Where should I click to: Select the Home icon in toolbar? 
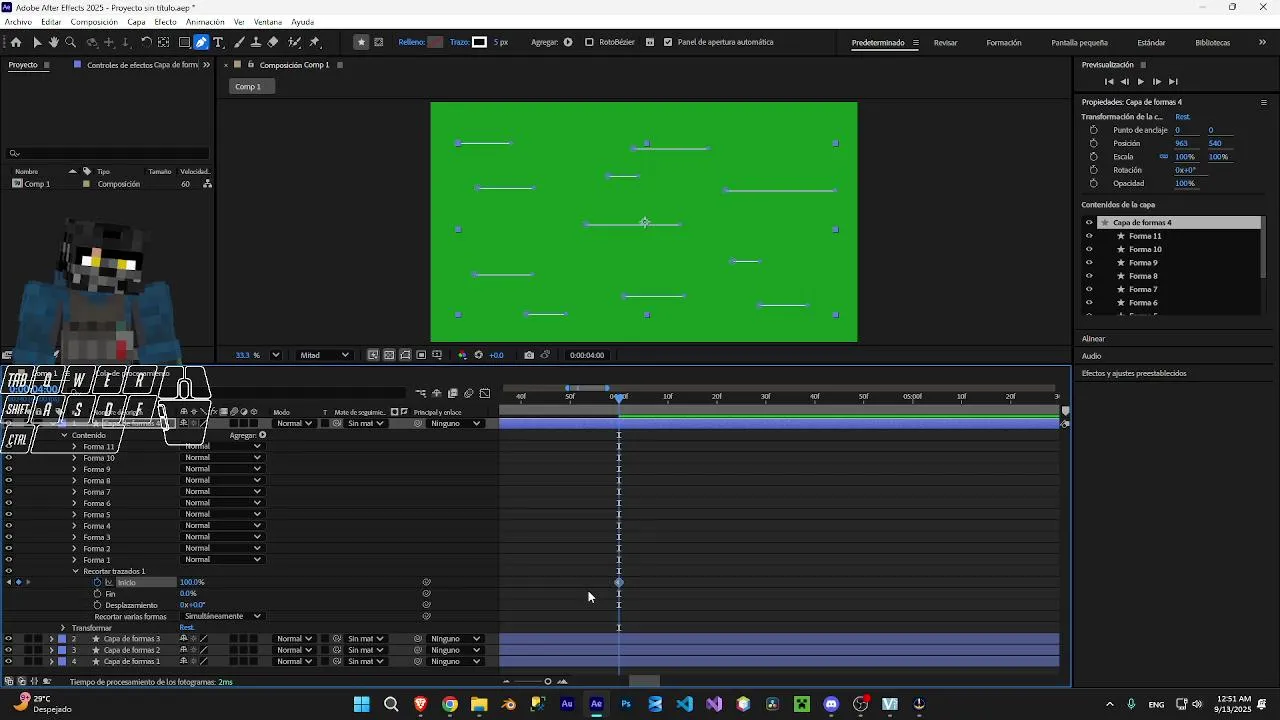[16, 42]
